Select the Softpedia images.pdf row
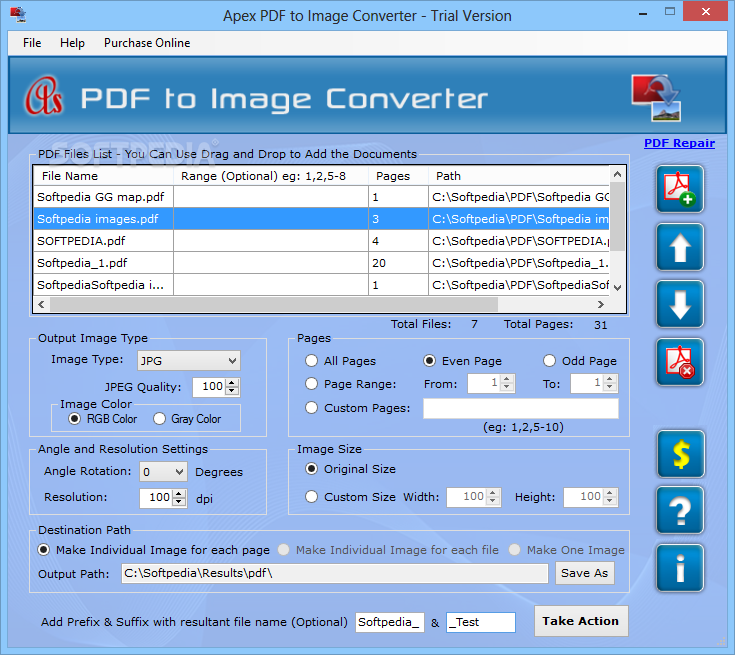Viewport: 735px width, 655px height. tap(321, 219)
